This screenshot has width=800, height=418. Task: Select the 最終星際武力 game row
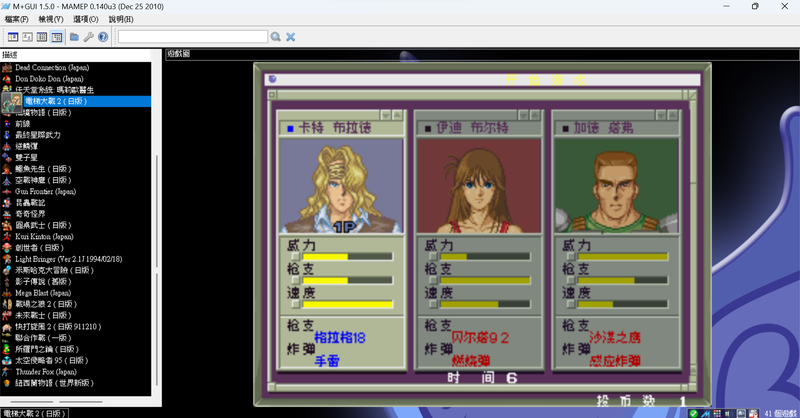76,135
